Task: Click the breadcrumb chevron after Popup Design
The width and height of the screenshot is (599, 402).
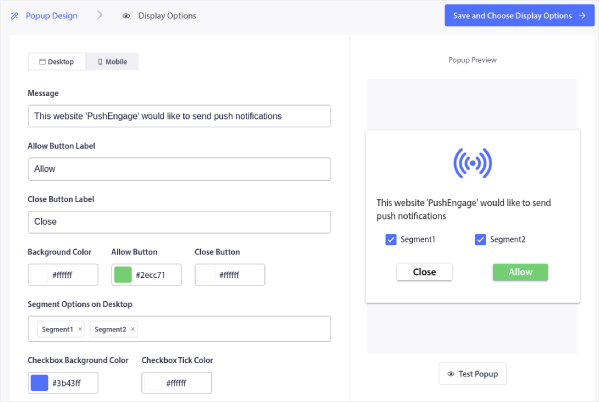Action: [x=100, y=15]
